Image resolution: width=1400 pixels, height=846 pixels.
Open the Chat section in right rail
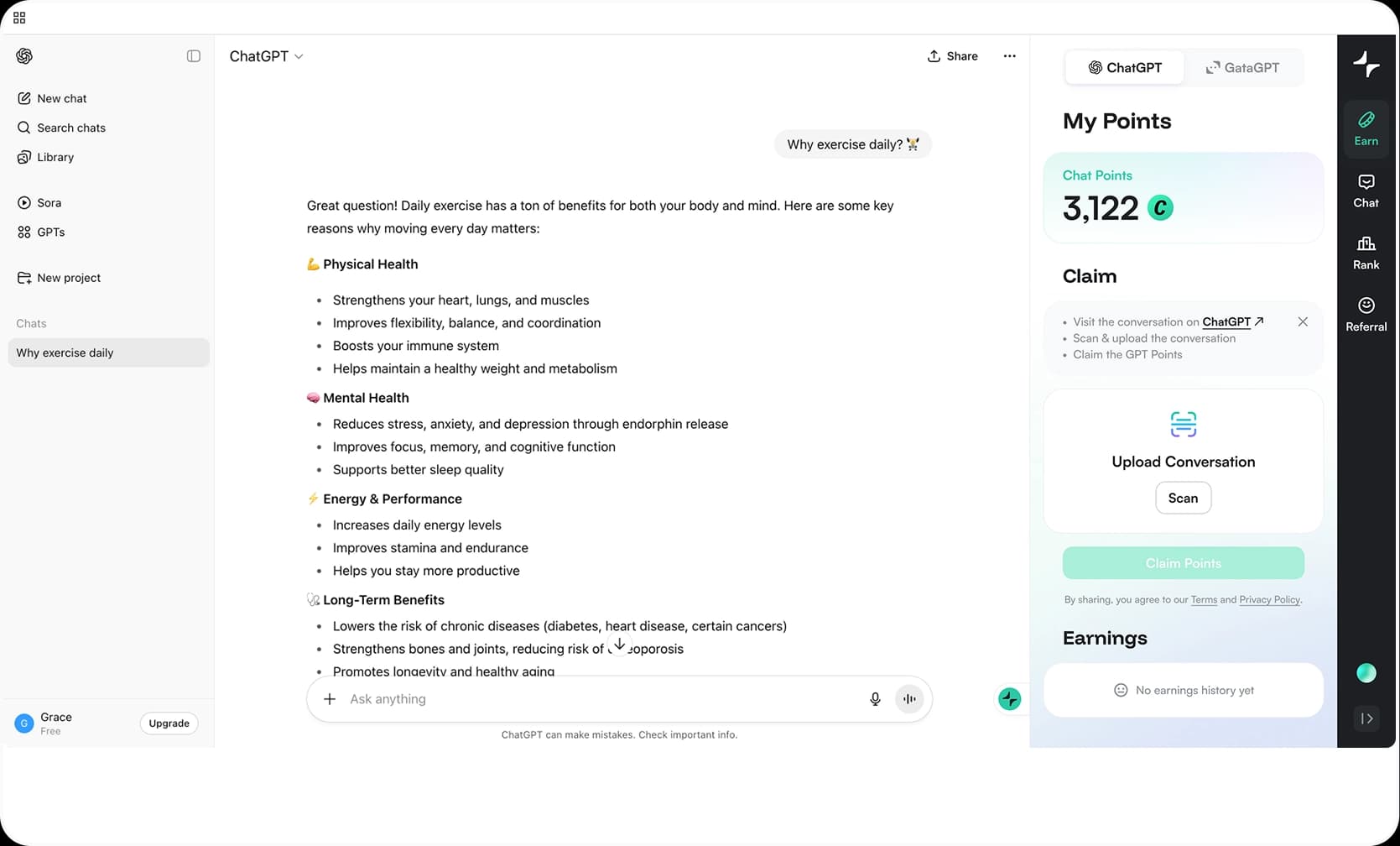pos(1366,191)
